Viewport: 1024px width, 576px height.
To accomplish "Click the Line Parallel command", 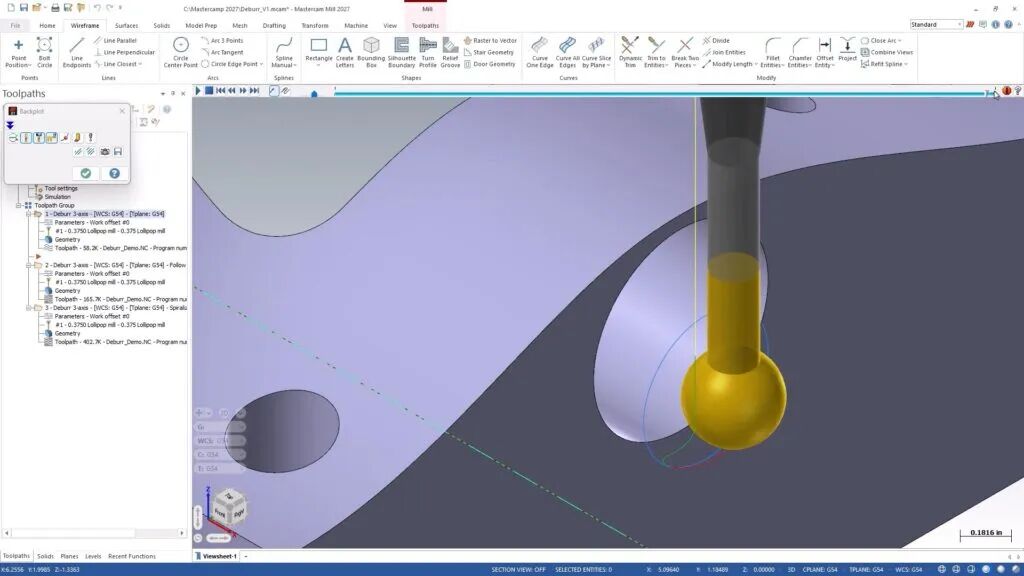I will 116,40.
